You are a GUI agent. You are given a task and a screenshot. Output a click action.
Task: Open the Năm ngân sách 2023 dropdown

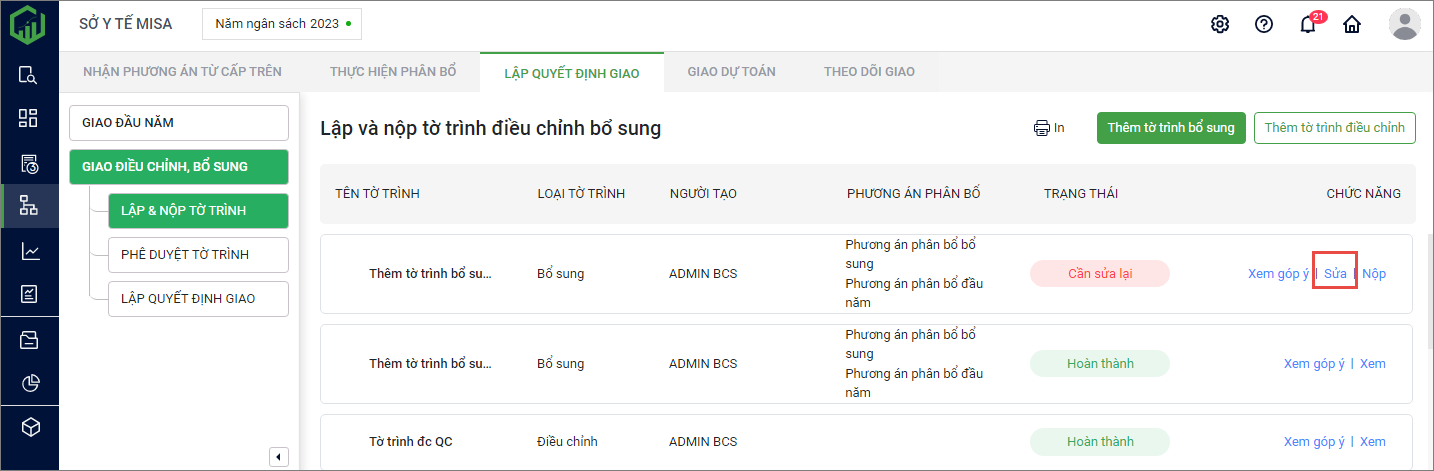(282, 24)
